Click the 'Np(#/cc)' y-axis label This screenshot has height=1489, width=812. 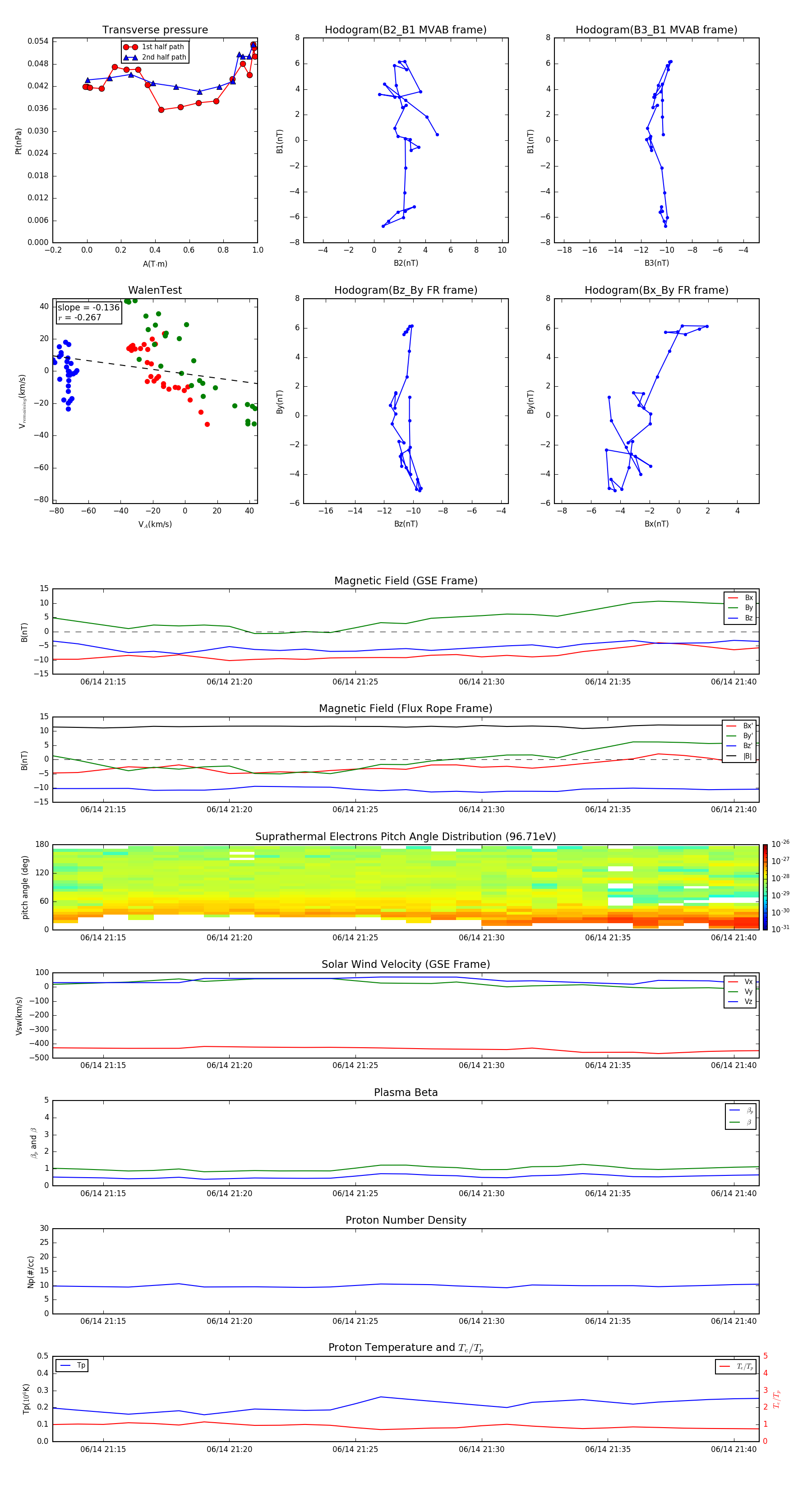click(31, 1271)
